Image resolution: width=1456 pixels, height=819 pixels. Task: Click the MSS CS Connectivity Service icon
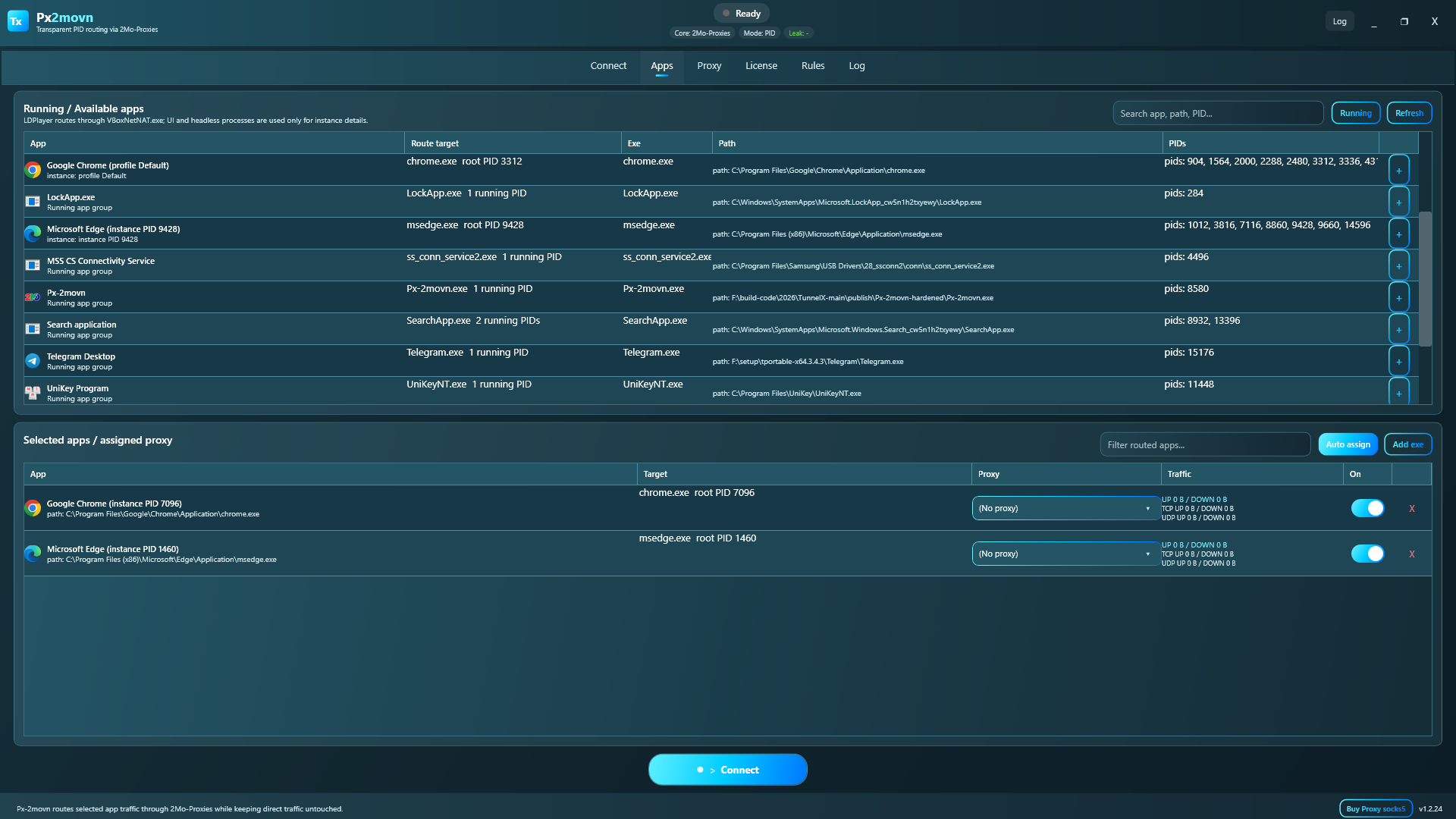(x=33, y=265)
